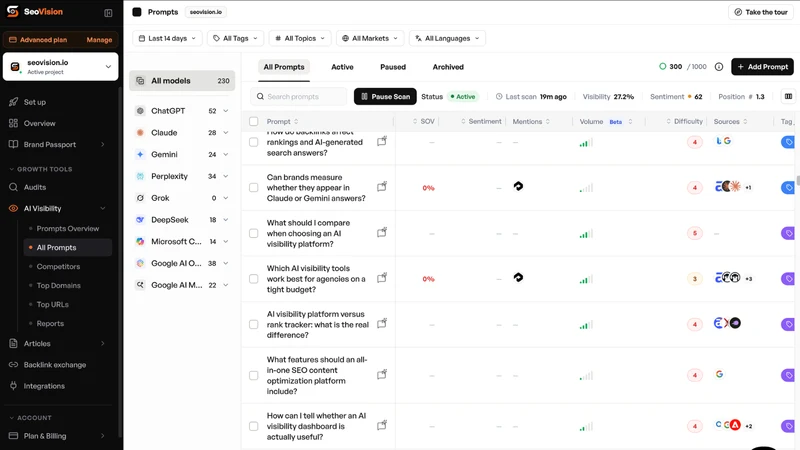
Task: Click purple tag icon on rank tracker row
Action: click(x=788, y=324)
